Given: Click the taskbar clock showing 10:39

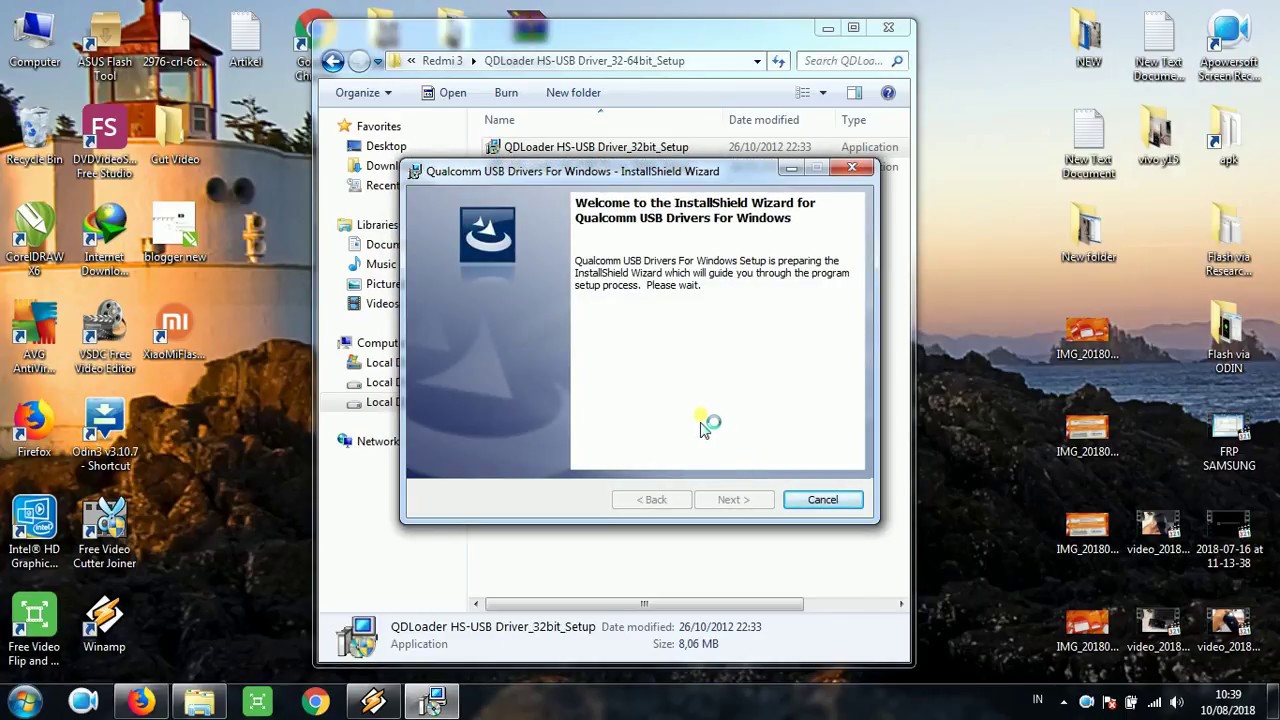Looking at the screenshot, I should tap(1228, 702).
